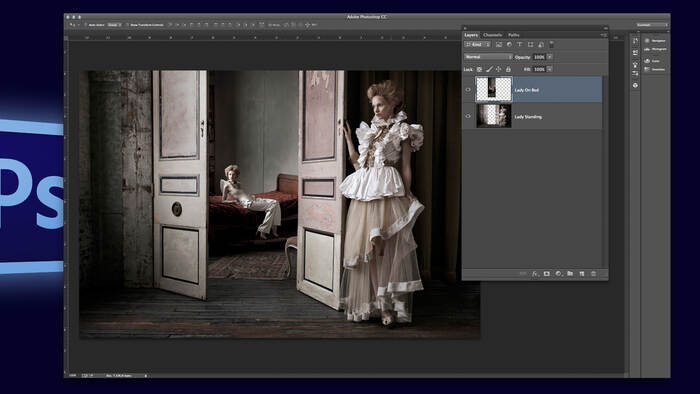Toggle Show Transform Controls checkbox

(x=127, y=25)
